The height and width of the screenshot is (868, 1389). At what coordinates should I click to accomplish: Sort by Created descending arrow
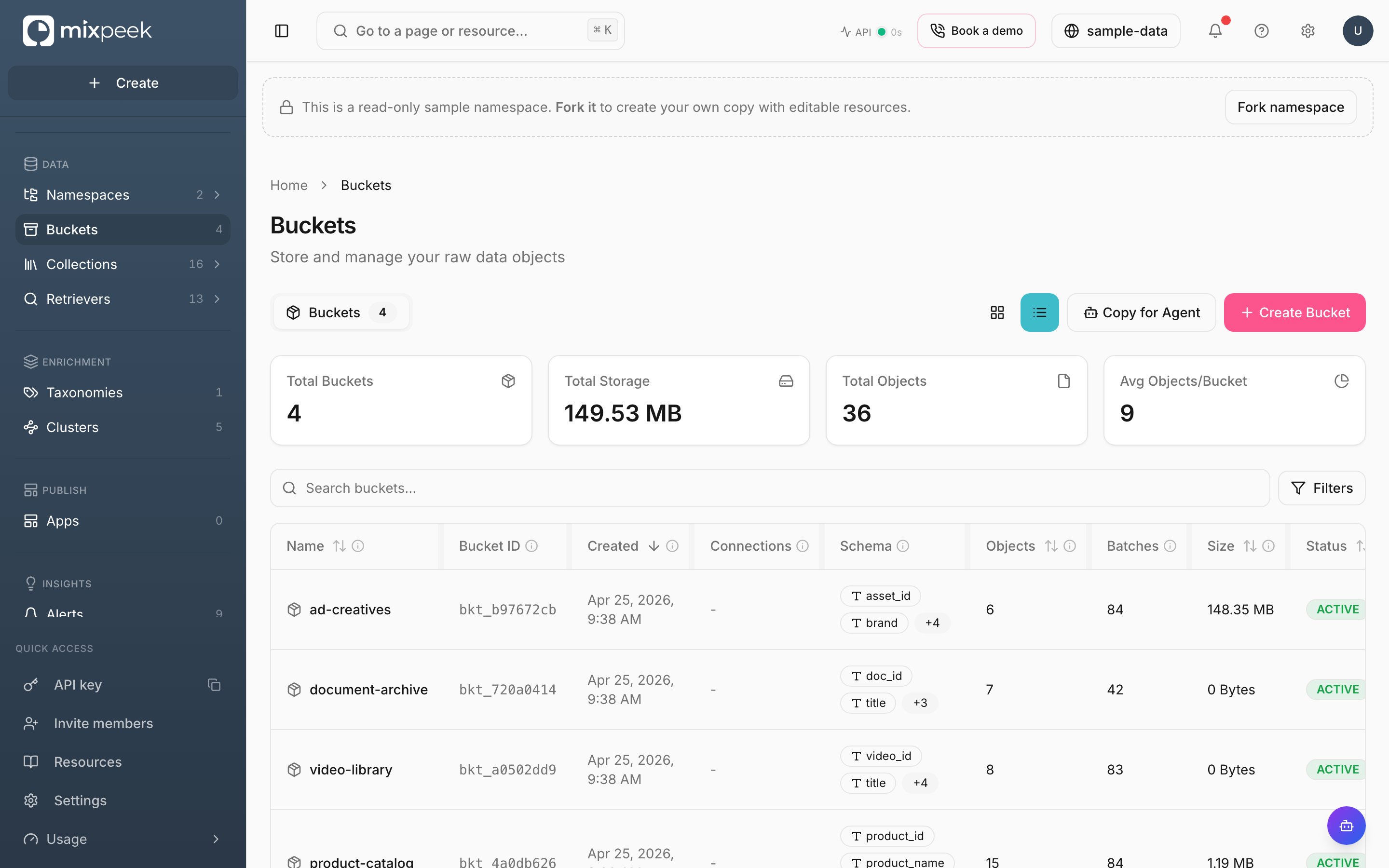pos(654,546)
